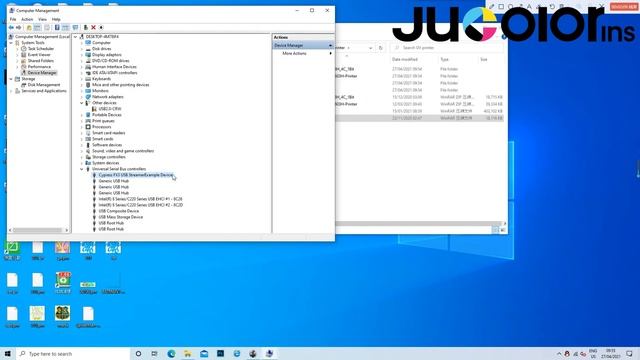Viewport: 640px width, 360px height.
Task: Click the horizontal scrollbar of File Explorer
Action: [418, 224]
